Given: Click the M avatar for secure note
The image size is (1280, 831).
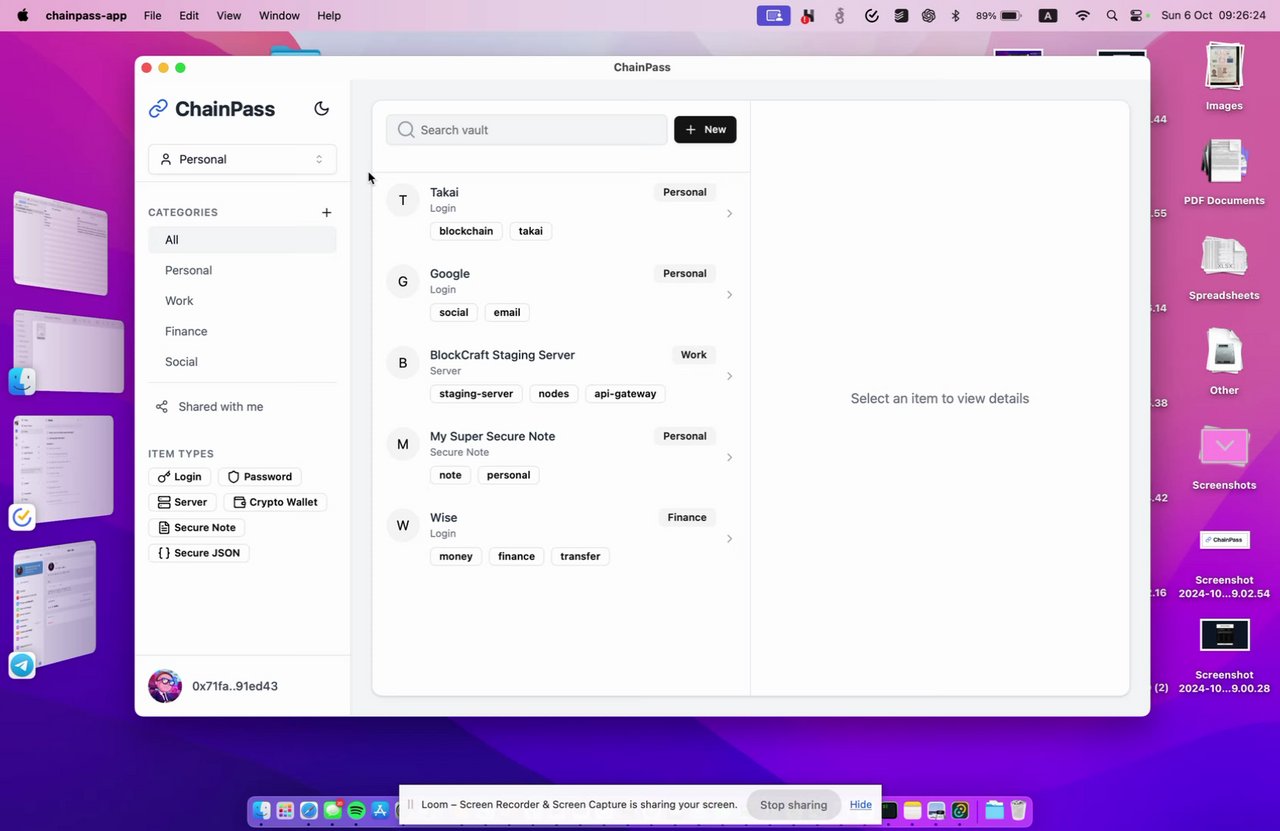Looking at the screenshot, I should click(403, 444).
